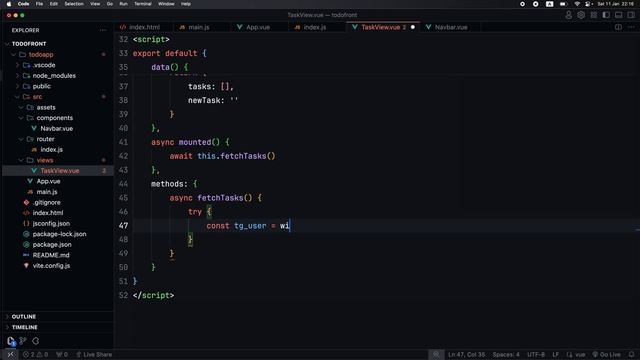
Task: Expand the node_modules folder
Action: [x=54, y=76]
